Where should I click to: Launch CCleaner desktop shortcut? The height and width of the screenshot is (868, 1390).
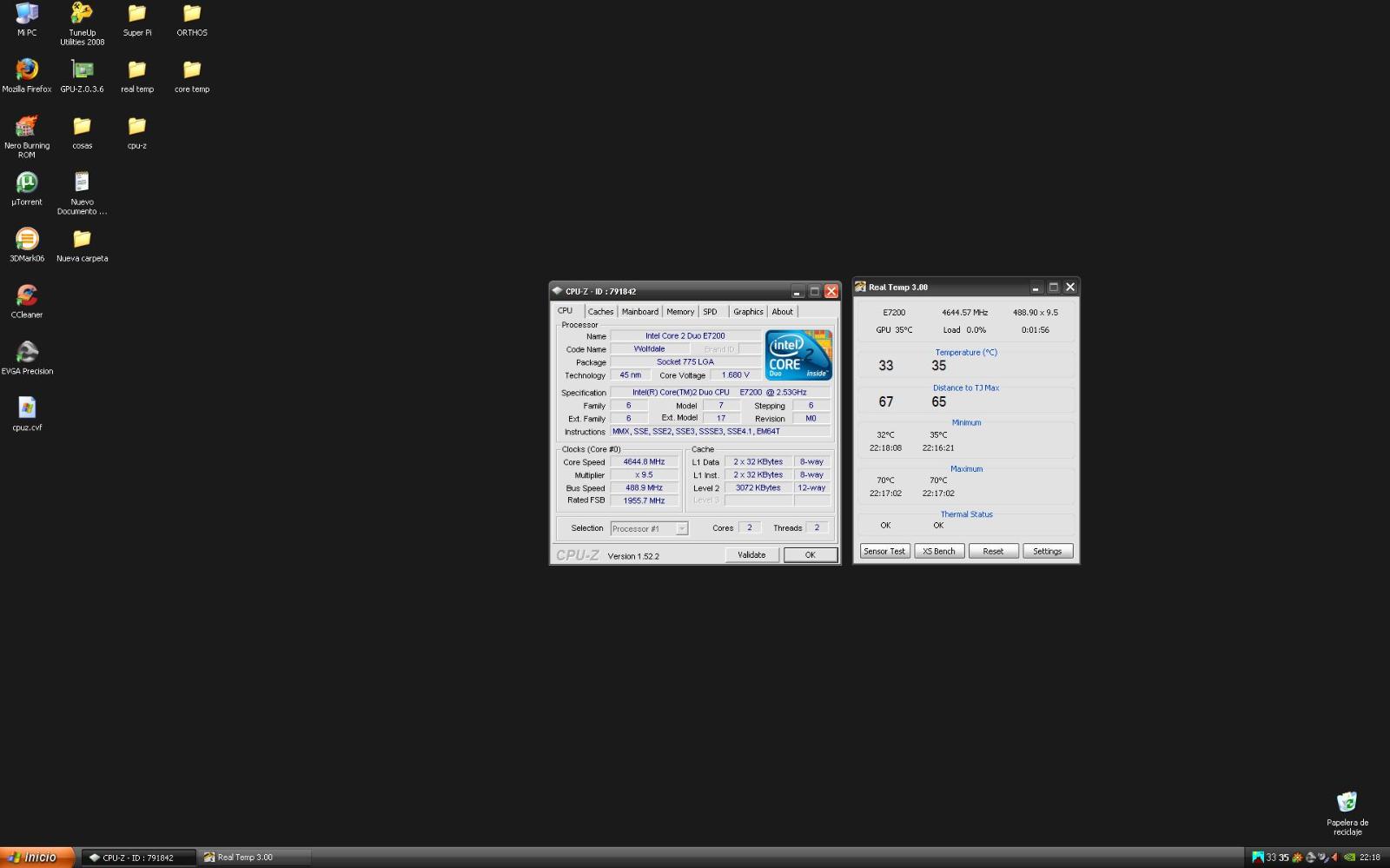click(27, 301)
